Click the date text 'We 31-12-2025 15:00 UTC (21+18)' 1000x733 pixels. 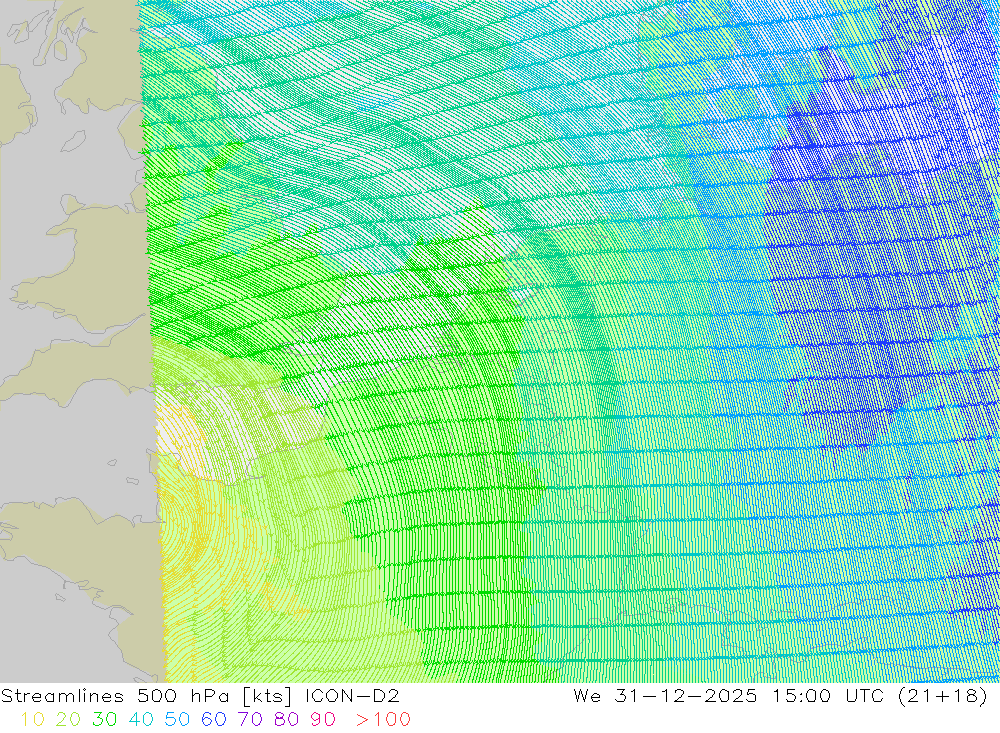[781, 696]
